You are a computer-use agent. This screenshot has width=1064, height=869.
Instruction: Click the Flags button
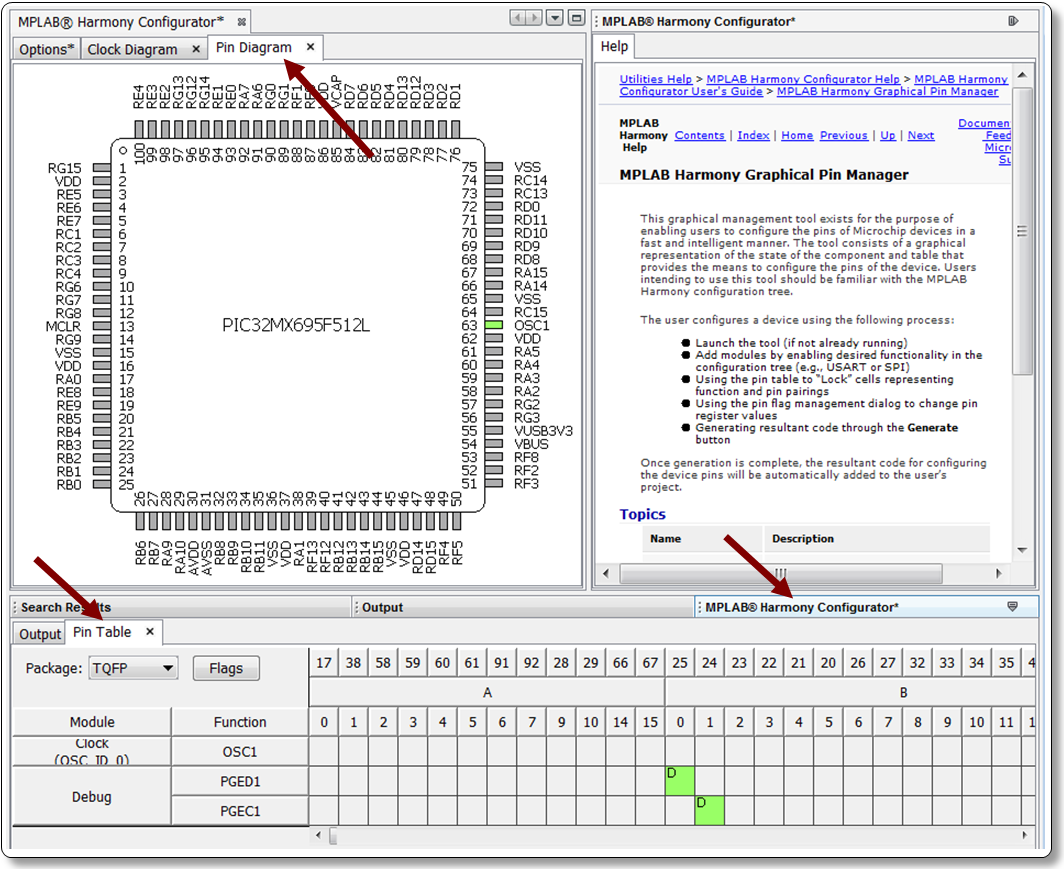tap(226, 668)
